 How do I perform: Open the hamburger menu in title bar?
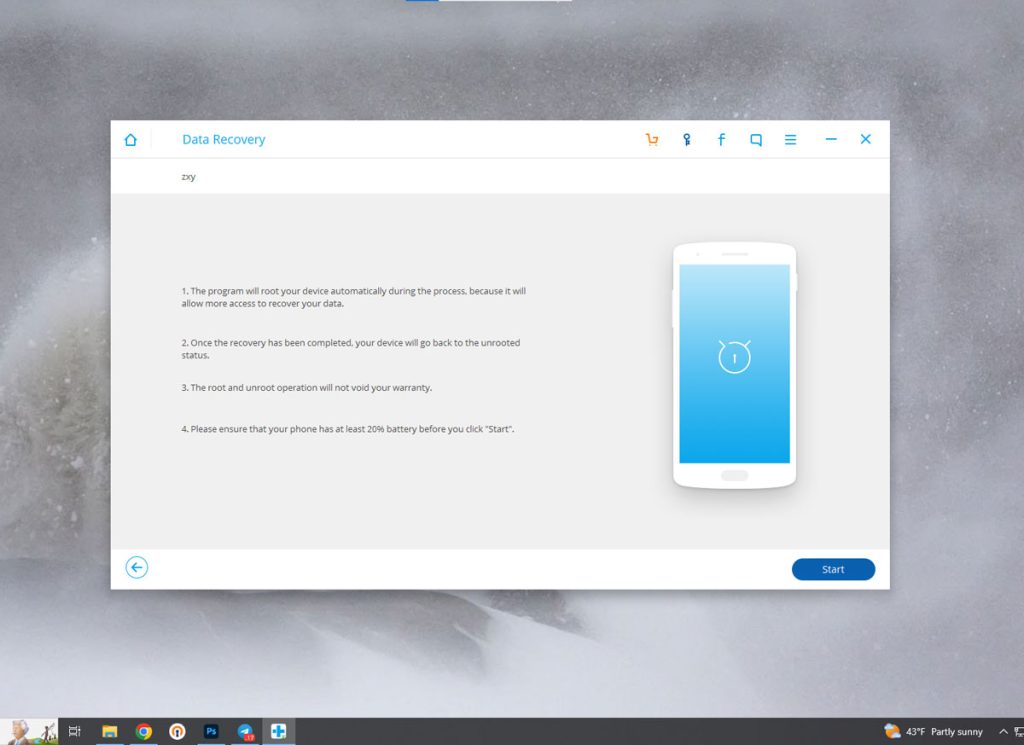tap(790, 140)
